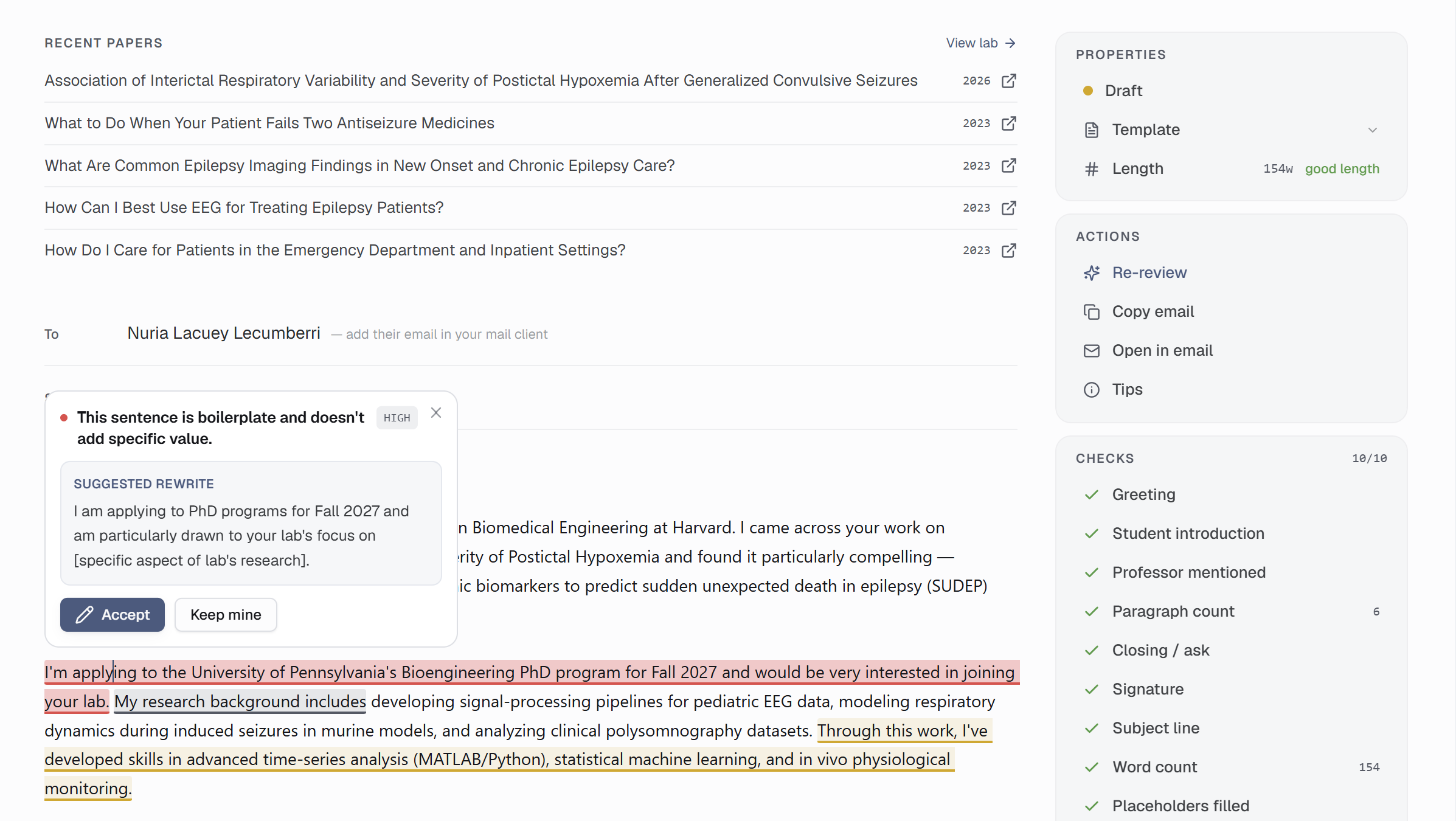Click the red highlighted sentence about applying
Viewport: 1456px width, 821px height.
532,673
